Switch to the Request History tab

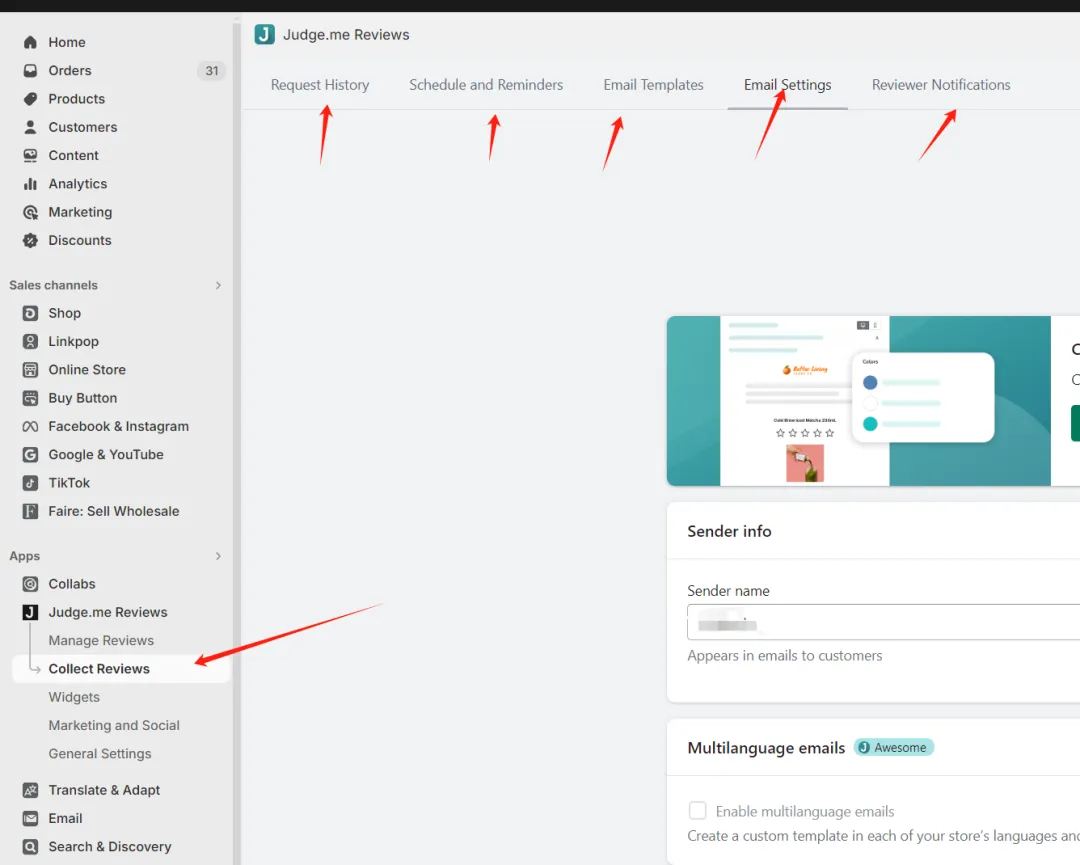[x=320, y=85]
